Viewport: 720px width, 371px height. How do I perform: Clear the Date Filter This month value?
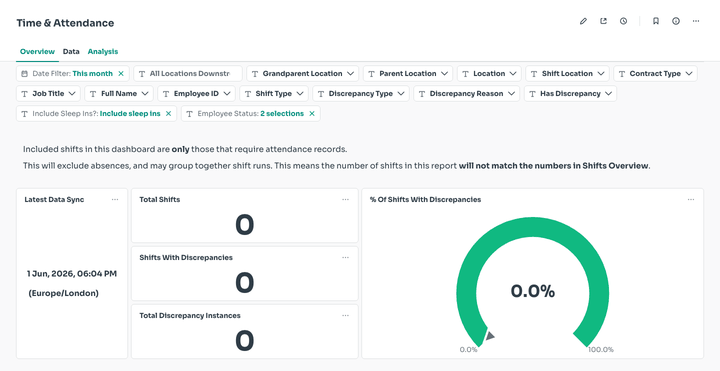[x=121, y=73]
